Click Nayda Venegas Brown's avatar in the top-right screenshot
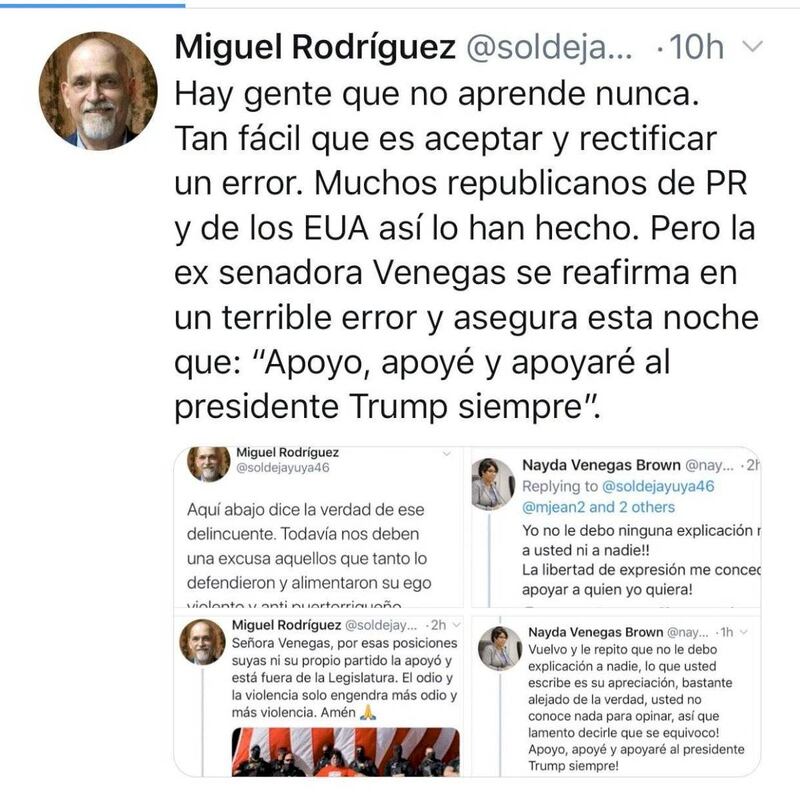The height and width of the screenshot is (798, 800). [x=492, y=484]
